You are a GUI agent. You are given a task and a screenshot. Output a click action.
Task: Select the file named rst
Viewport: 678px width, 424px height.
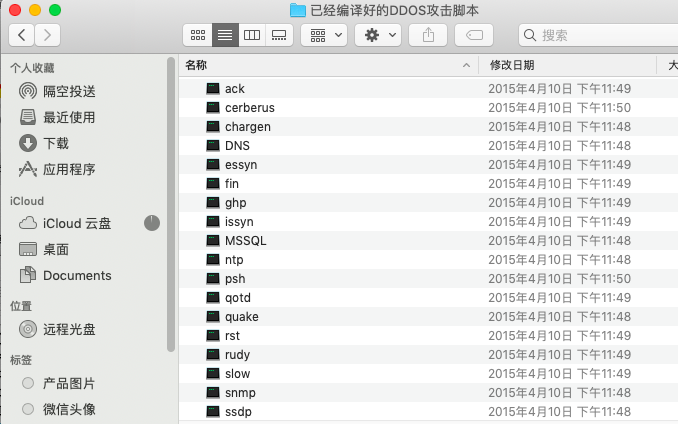[x=232, y=336]
